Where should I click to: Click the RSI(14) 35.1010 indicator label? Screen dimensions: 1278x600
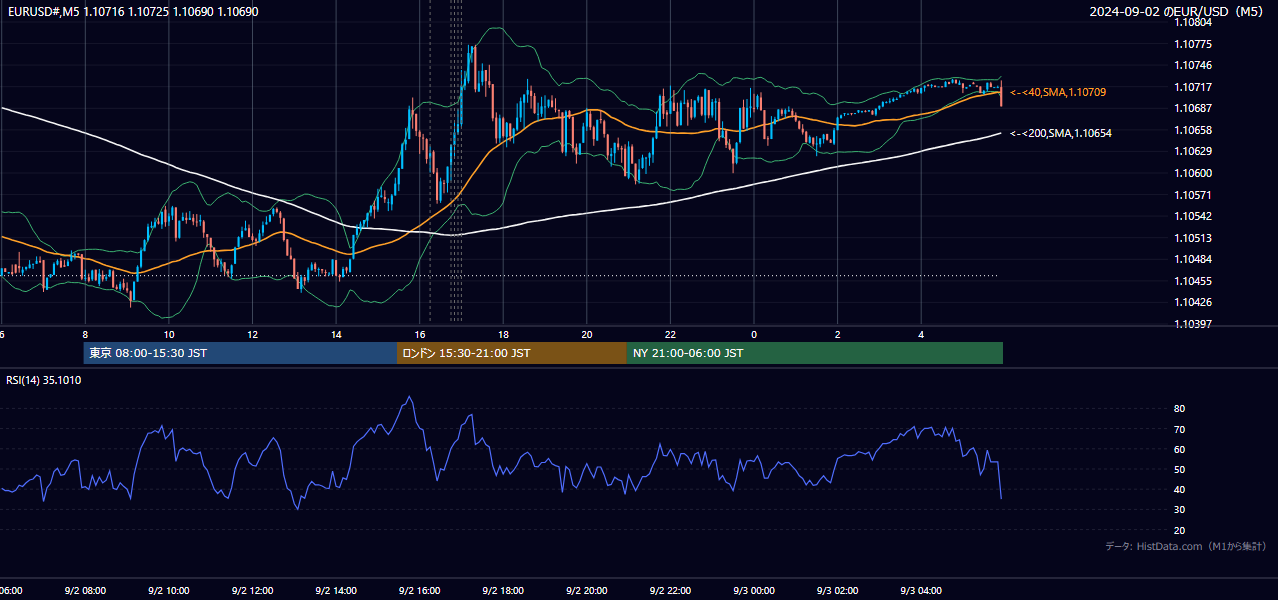(x=44, y=380)
